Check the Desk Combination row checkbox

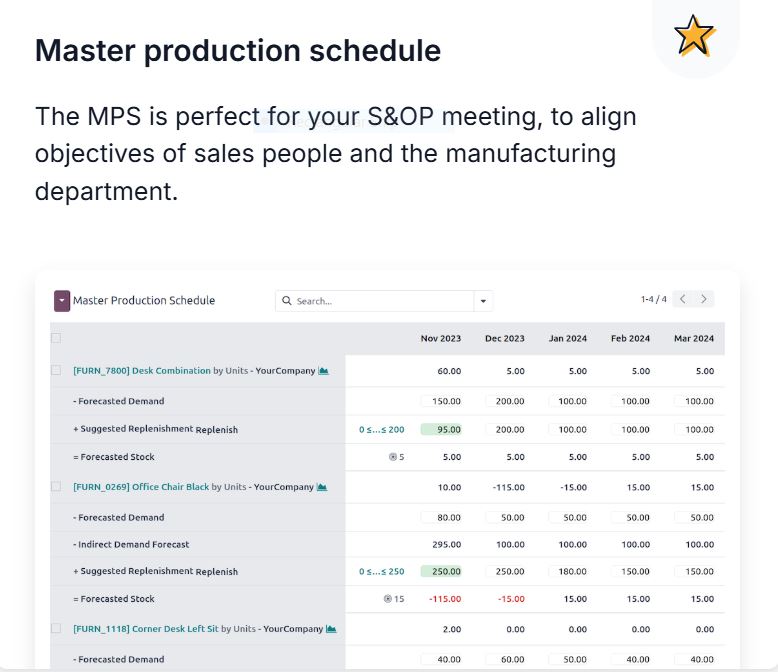pos(56,371)
